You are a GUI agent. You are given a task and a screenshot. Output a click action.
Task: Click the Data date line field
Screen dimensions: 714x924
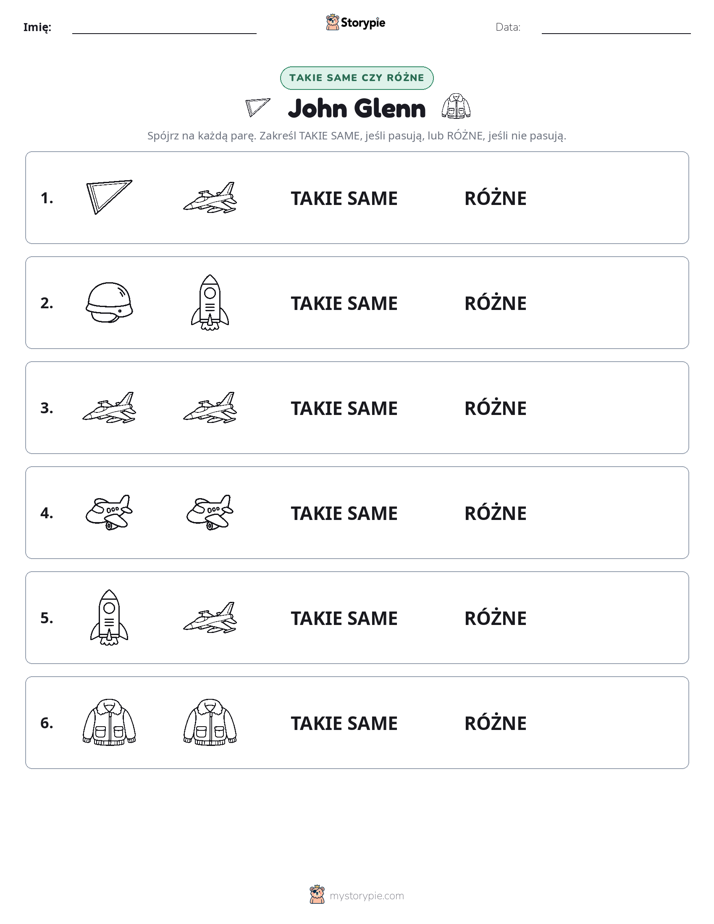tap(616, 27)
